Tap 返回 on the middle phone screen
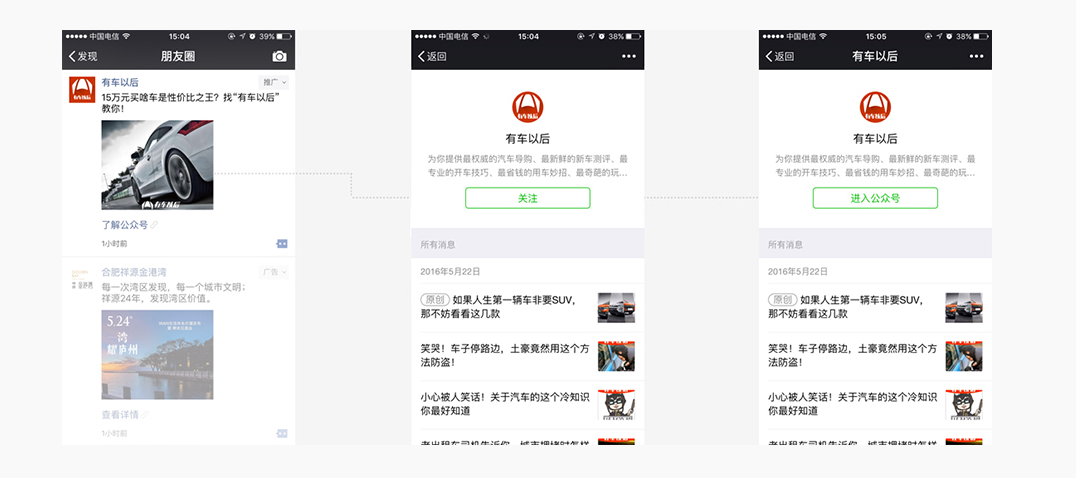 (432, 56)
